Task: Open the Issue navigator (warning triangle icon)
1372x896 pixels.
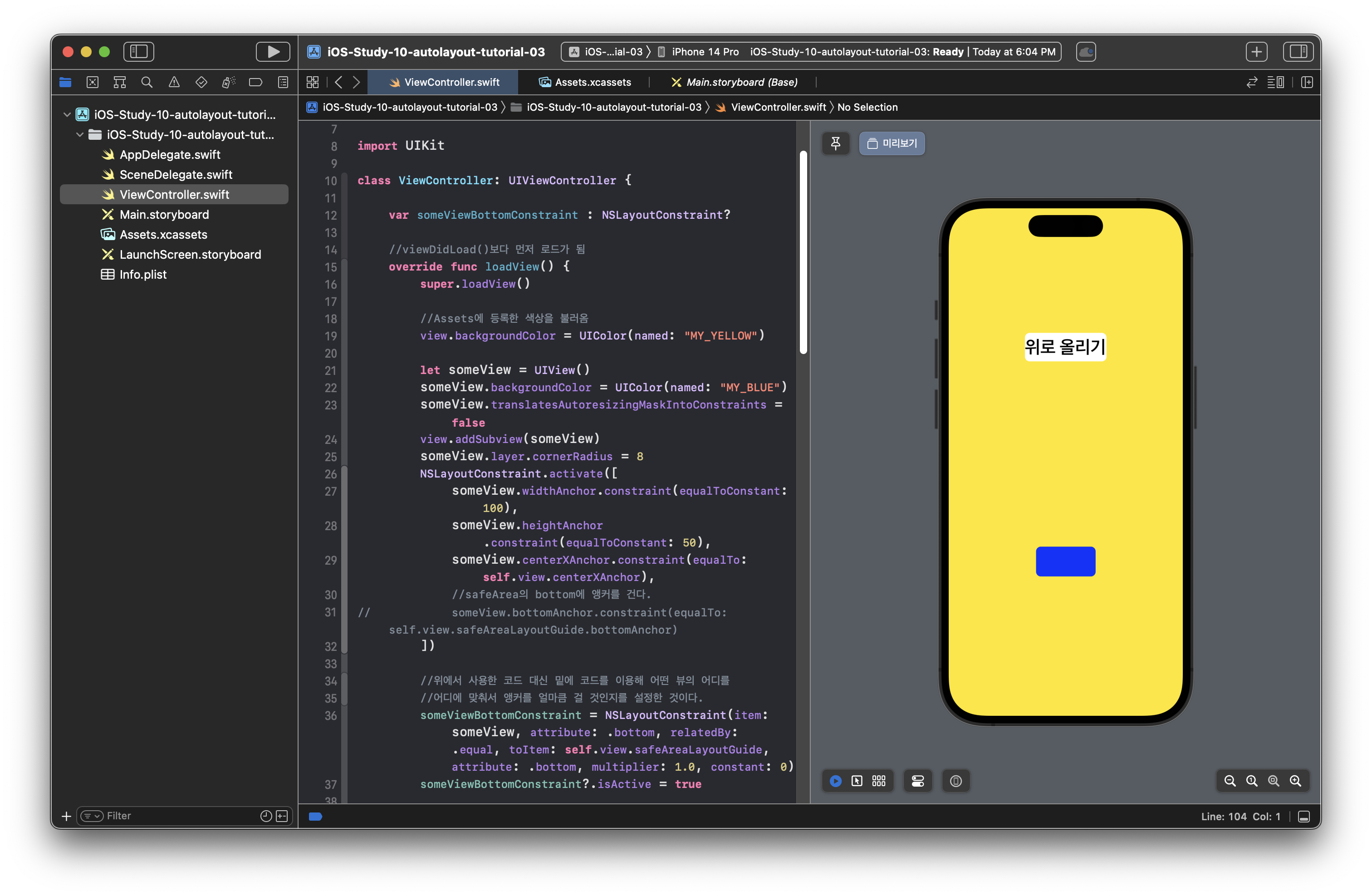Action: pos(174,83)
